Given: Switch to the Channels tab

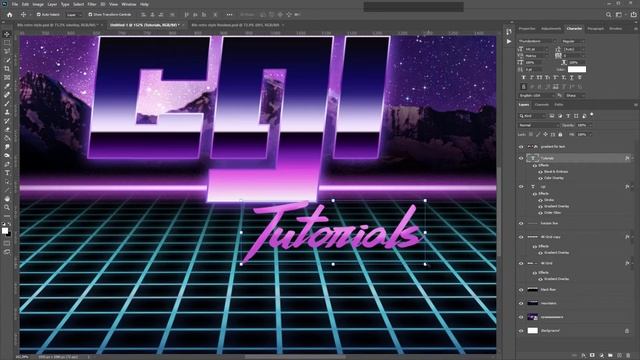Looking at the screenshot, I should pos(542,105).
